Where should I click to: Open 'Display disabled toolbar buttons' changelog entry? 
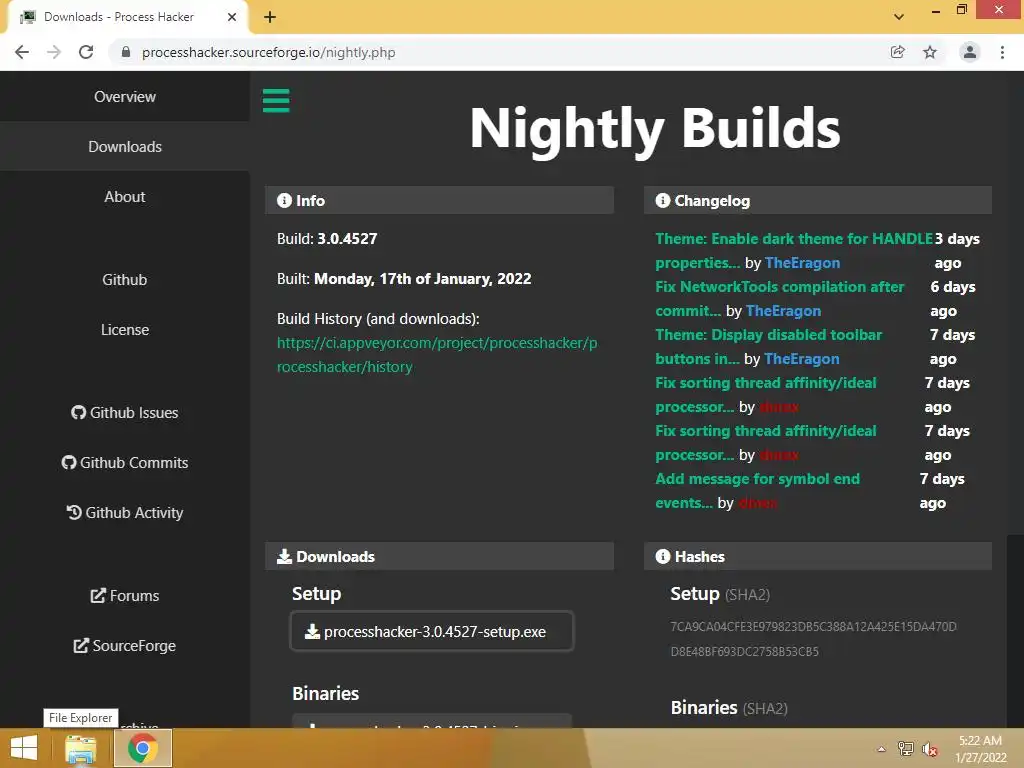click(769, 346)
